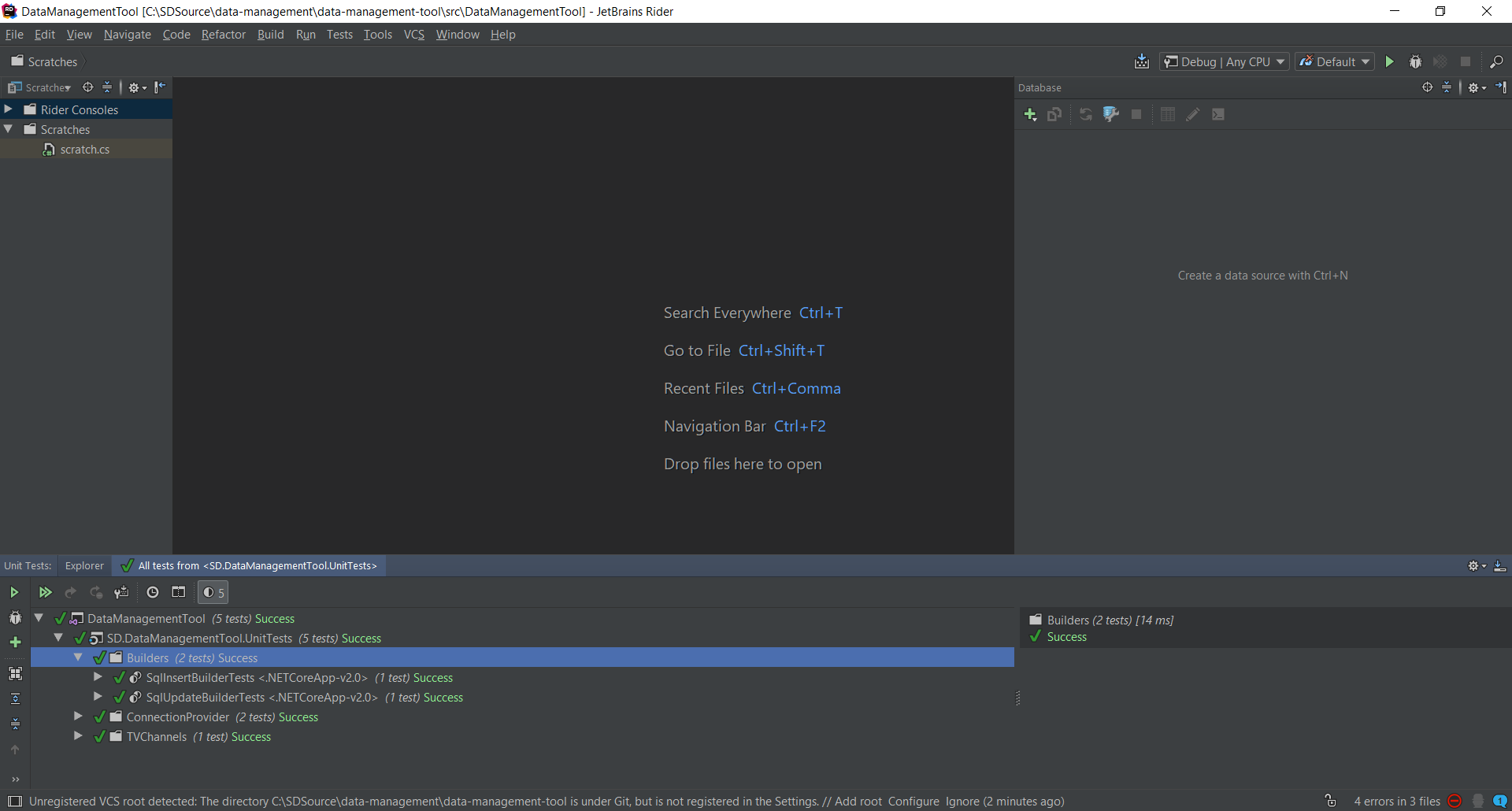Add tests with the green plus in Unit Tests
1512x811 pixels.
pos(15,643)
